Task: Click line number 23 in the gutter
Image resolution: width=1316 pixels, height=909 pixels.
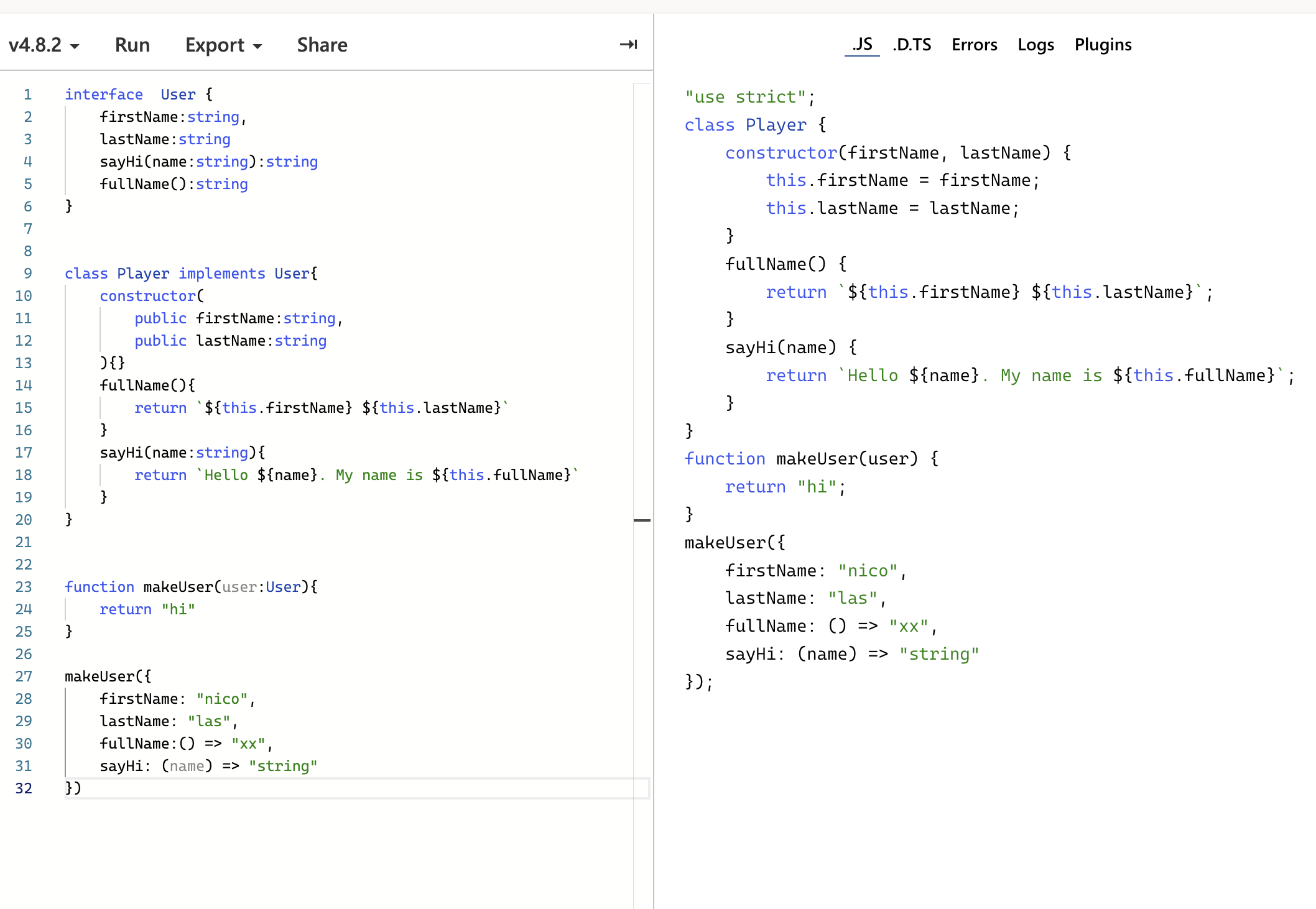Action: [x=24, y=587]
